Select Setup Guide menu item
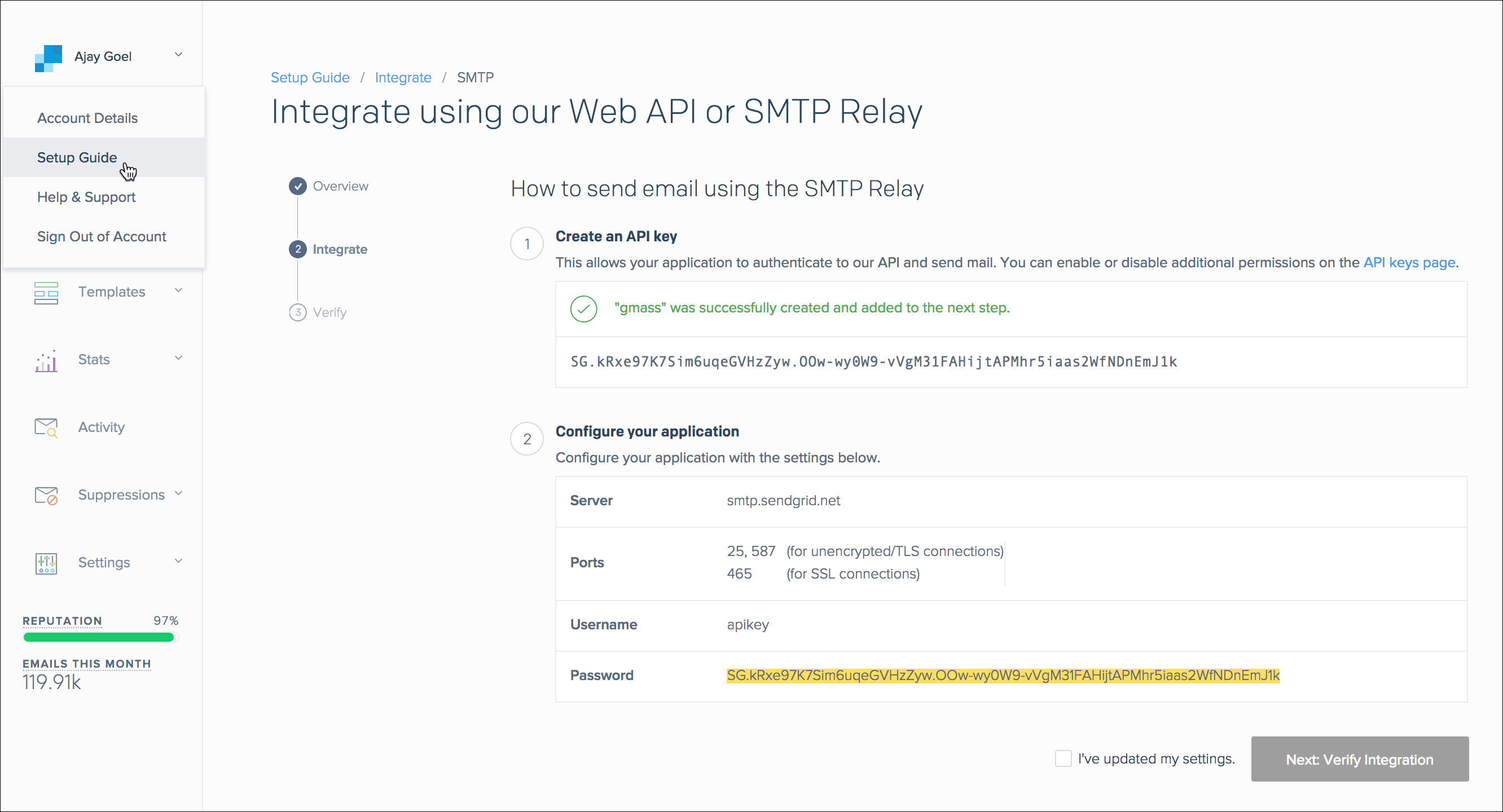The width and height of the screenshot is (1503, 812). [77, 157]
